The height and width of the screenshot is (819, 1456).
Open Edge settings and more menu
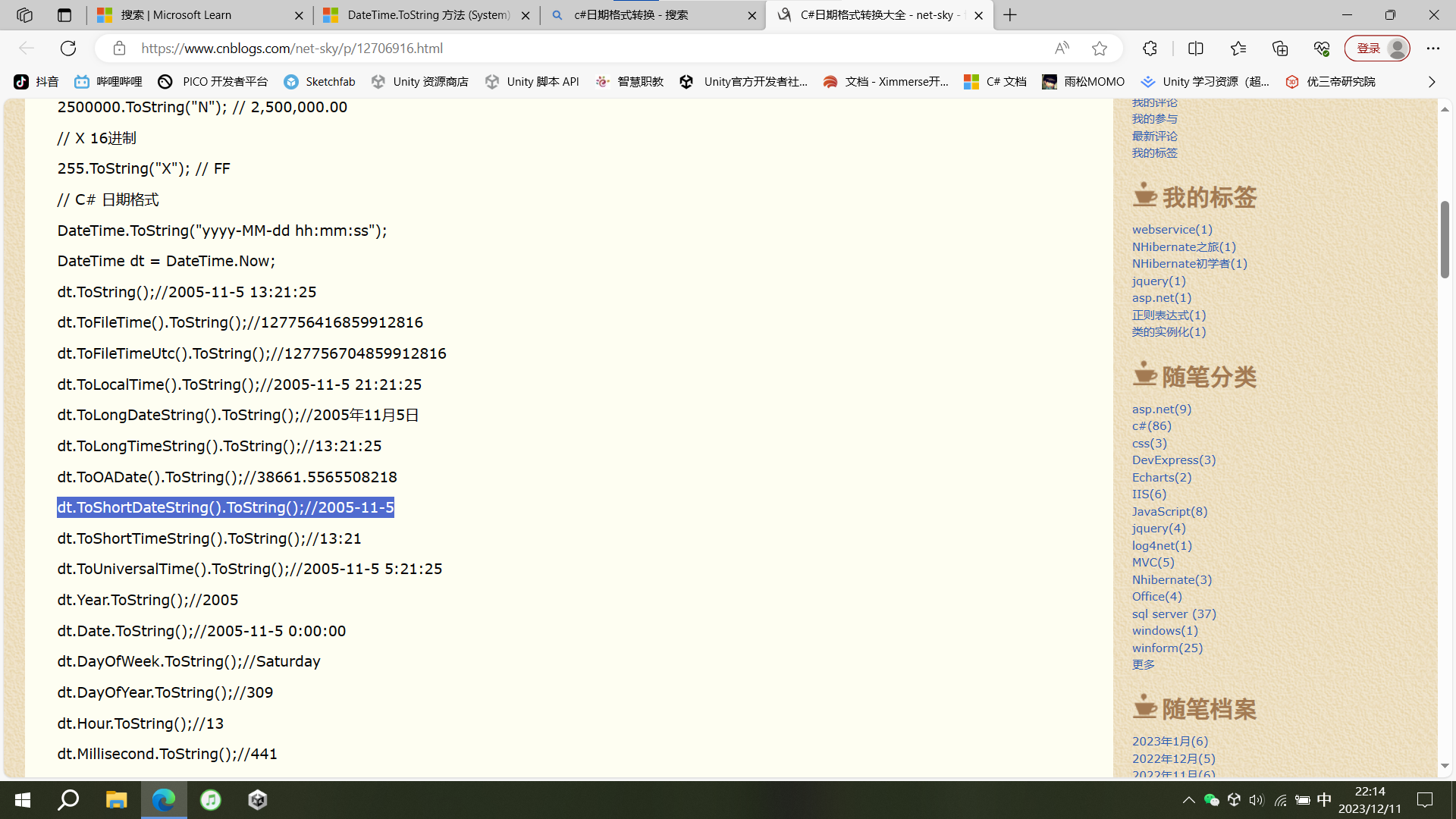[1432, 49]
